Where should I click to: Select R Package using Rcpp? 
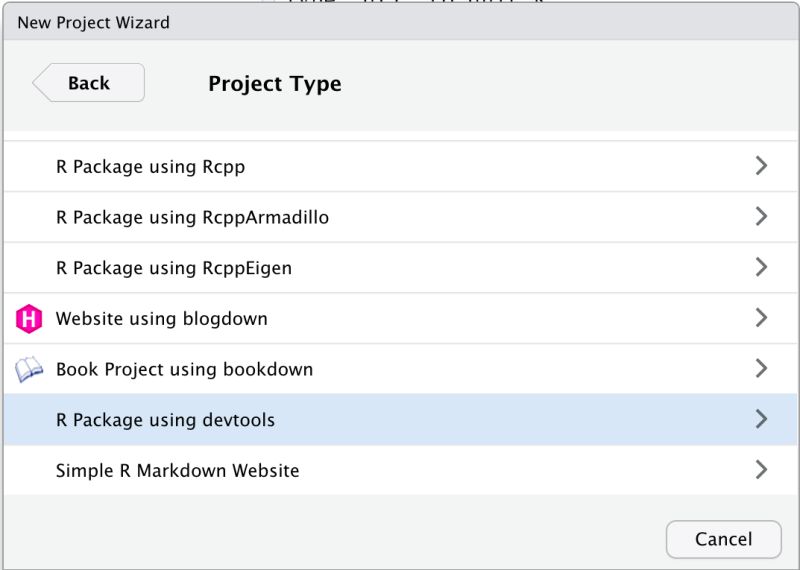click(x=400, y=166)
